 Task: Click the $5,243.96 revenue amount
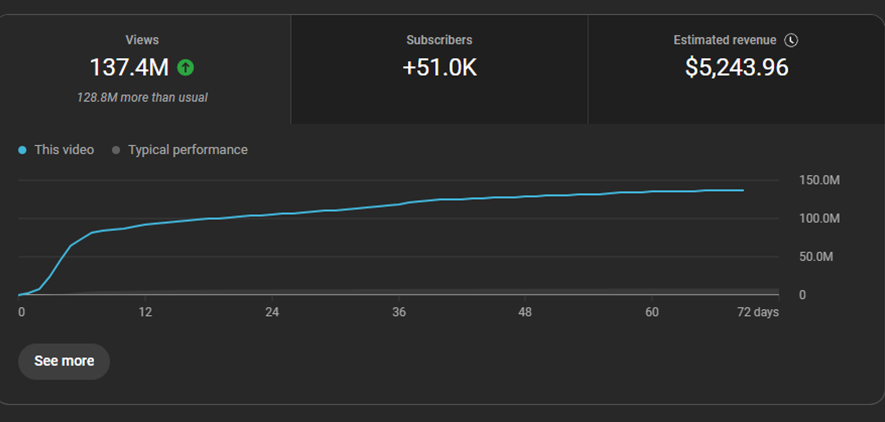(737, 68)
